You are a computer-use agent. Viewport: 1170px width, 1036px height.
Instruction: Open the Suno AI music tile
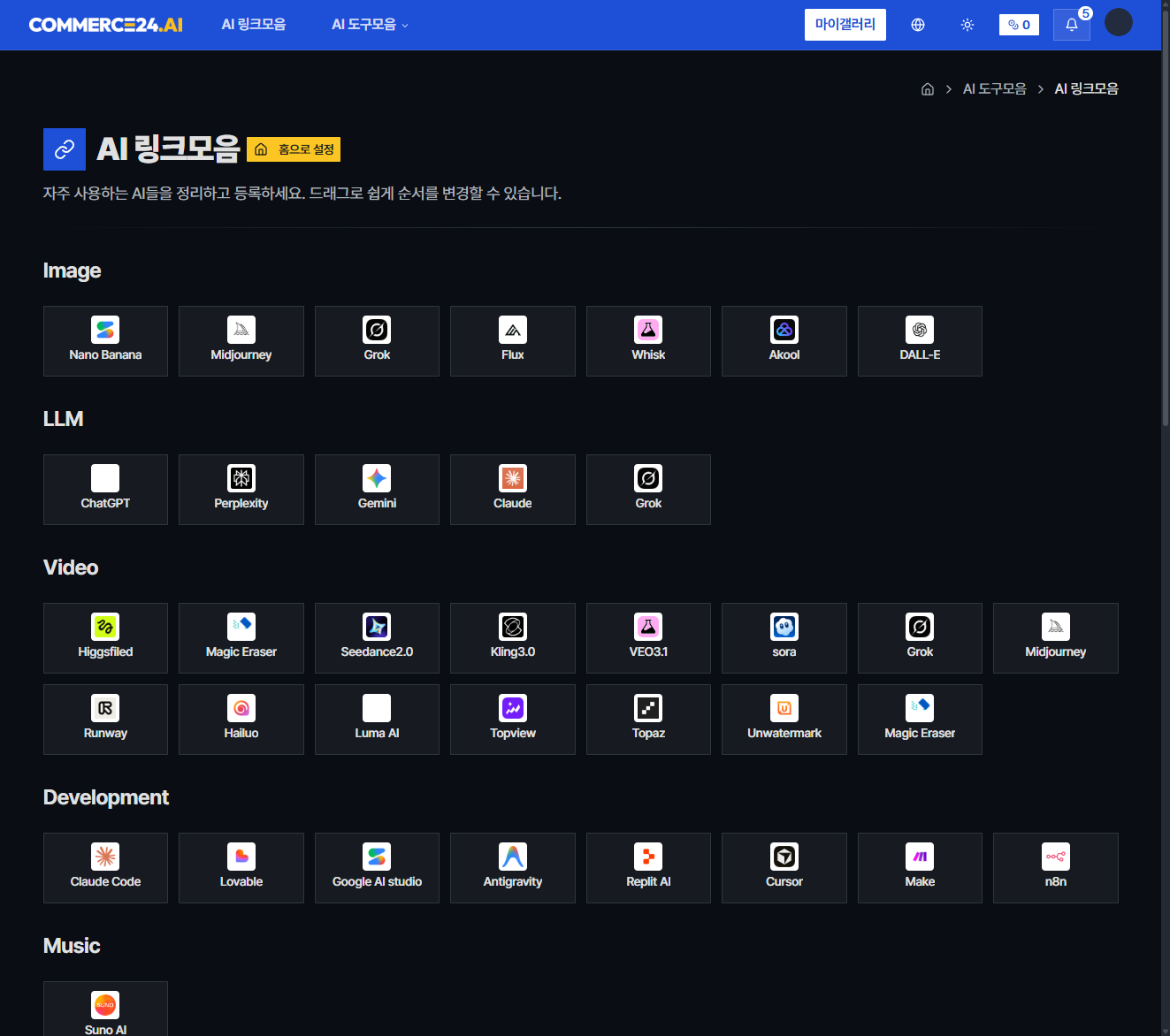coord(105,1009)
